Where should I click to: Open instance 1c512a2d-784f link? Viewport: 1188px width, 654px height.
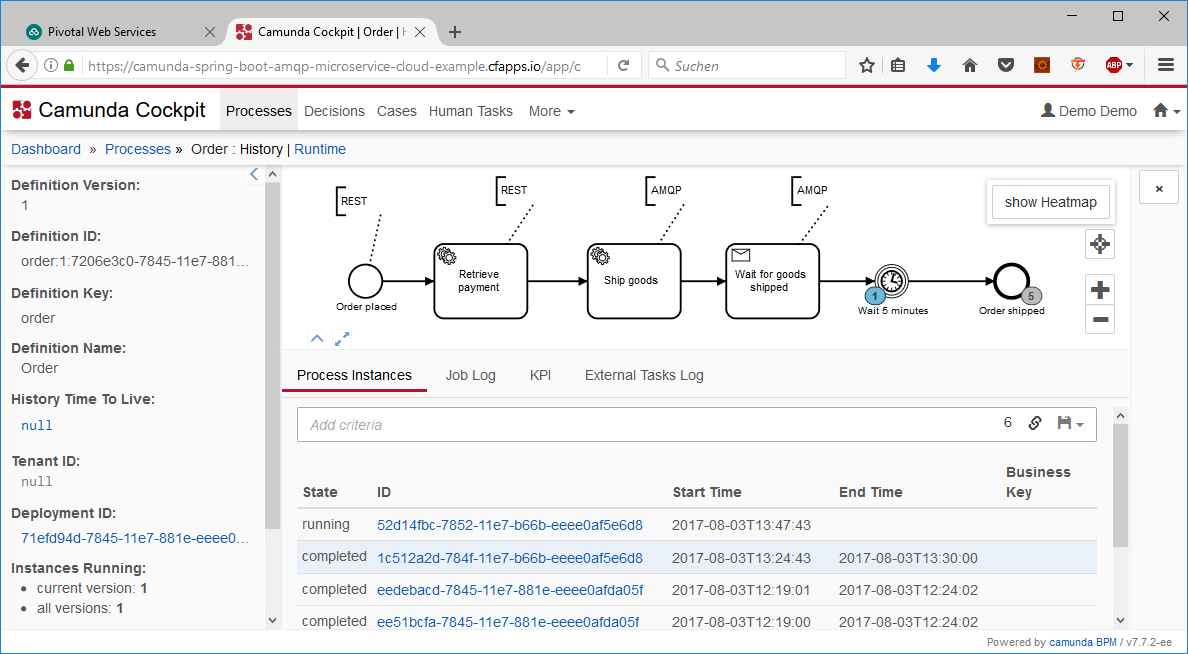tap(510, 559)
